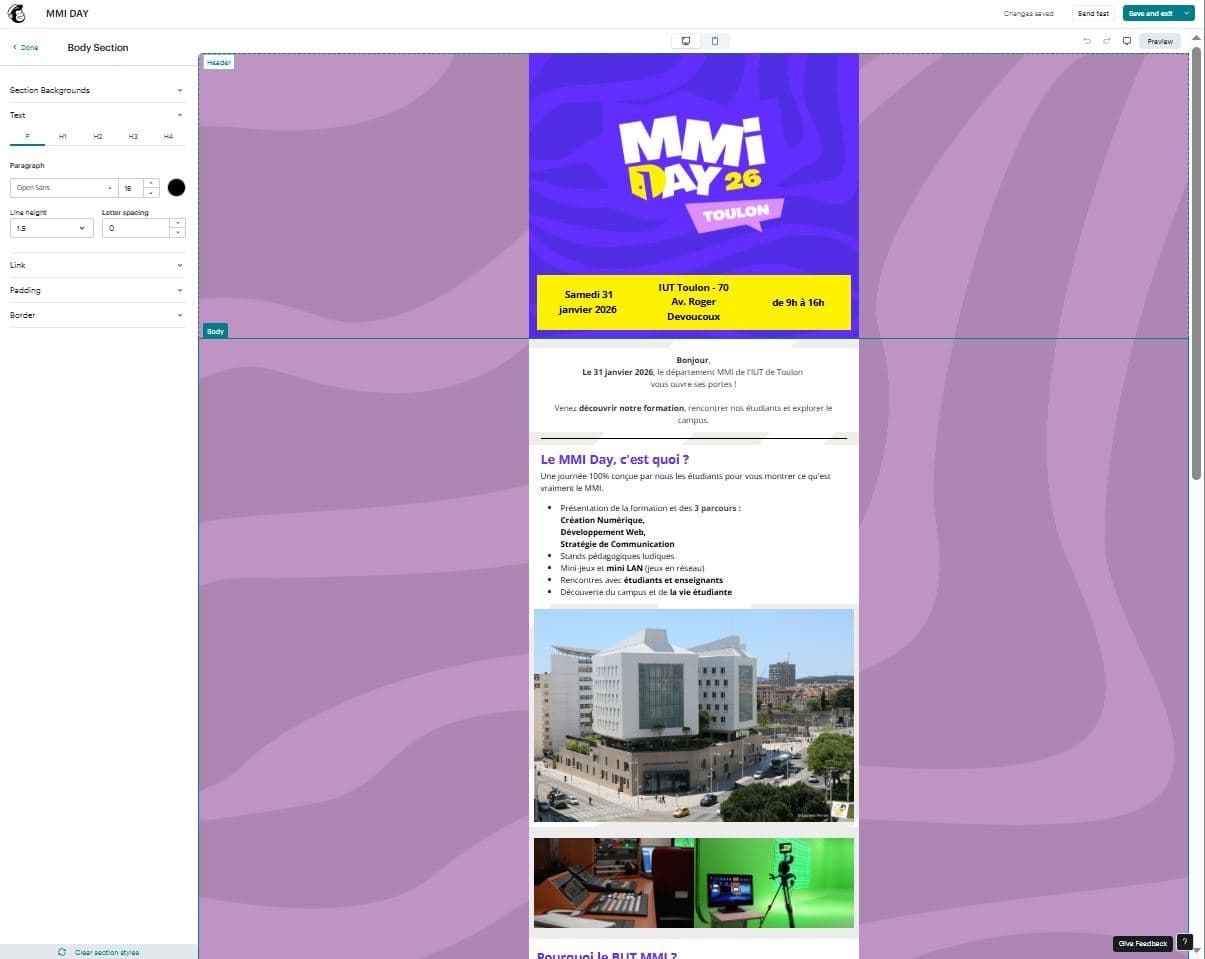Image resolution: width=1205 pixels, height=959 pixels.
Task: Click the Send test button
Action: pyautogui.click(x=1092, y=13)
